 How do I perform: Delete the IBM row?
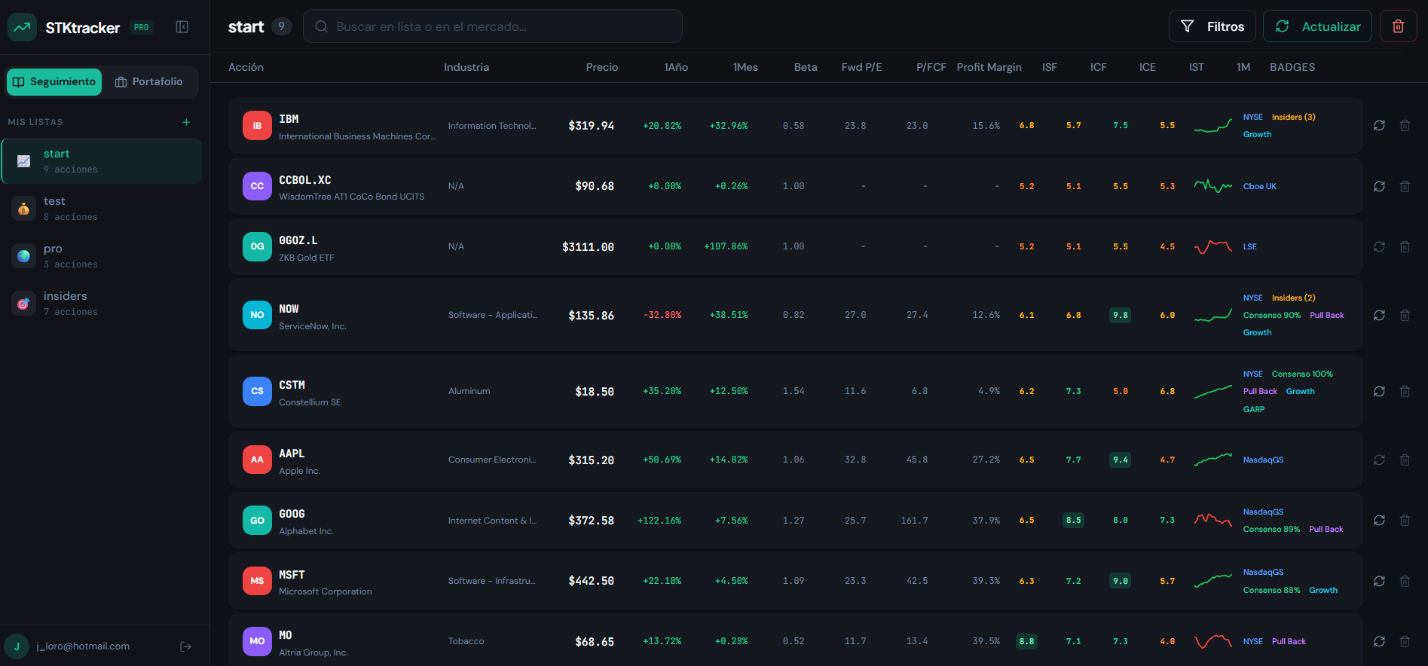(1404, 125)
